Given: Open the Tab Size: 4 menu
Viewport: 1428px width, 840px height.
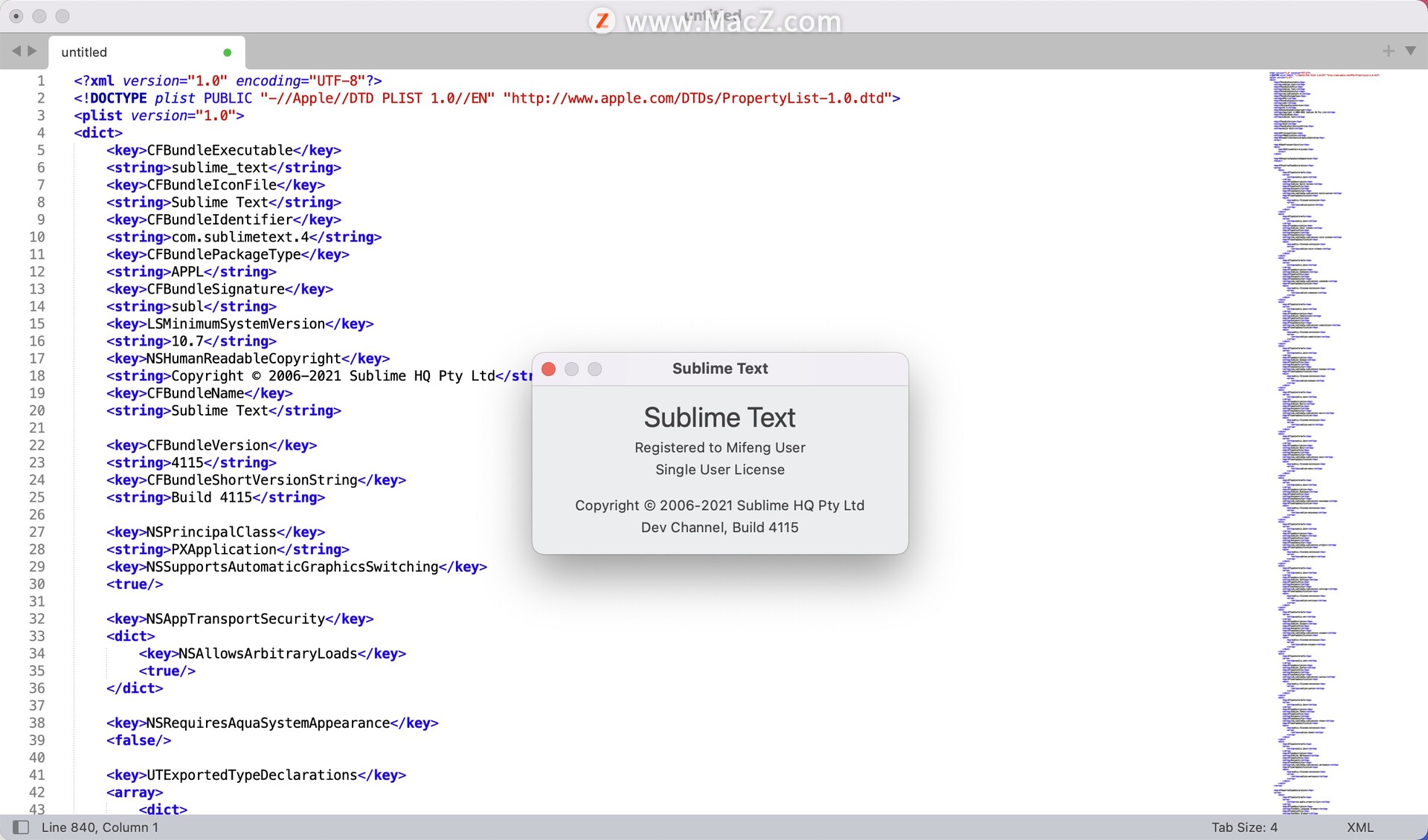Looking at the screenshot, I should click(1244, 827).
